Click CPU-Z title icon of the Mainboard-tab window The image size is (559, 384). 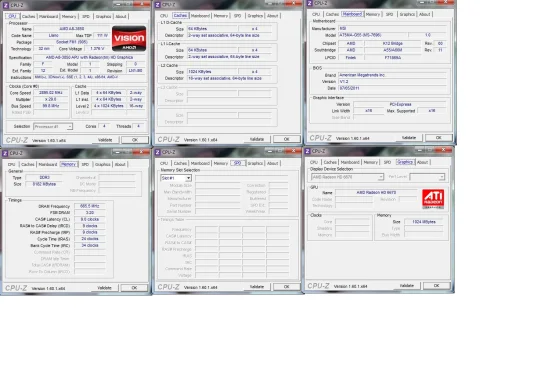309,3
